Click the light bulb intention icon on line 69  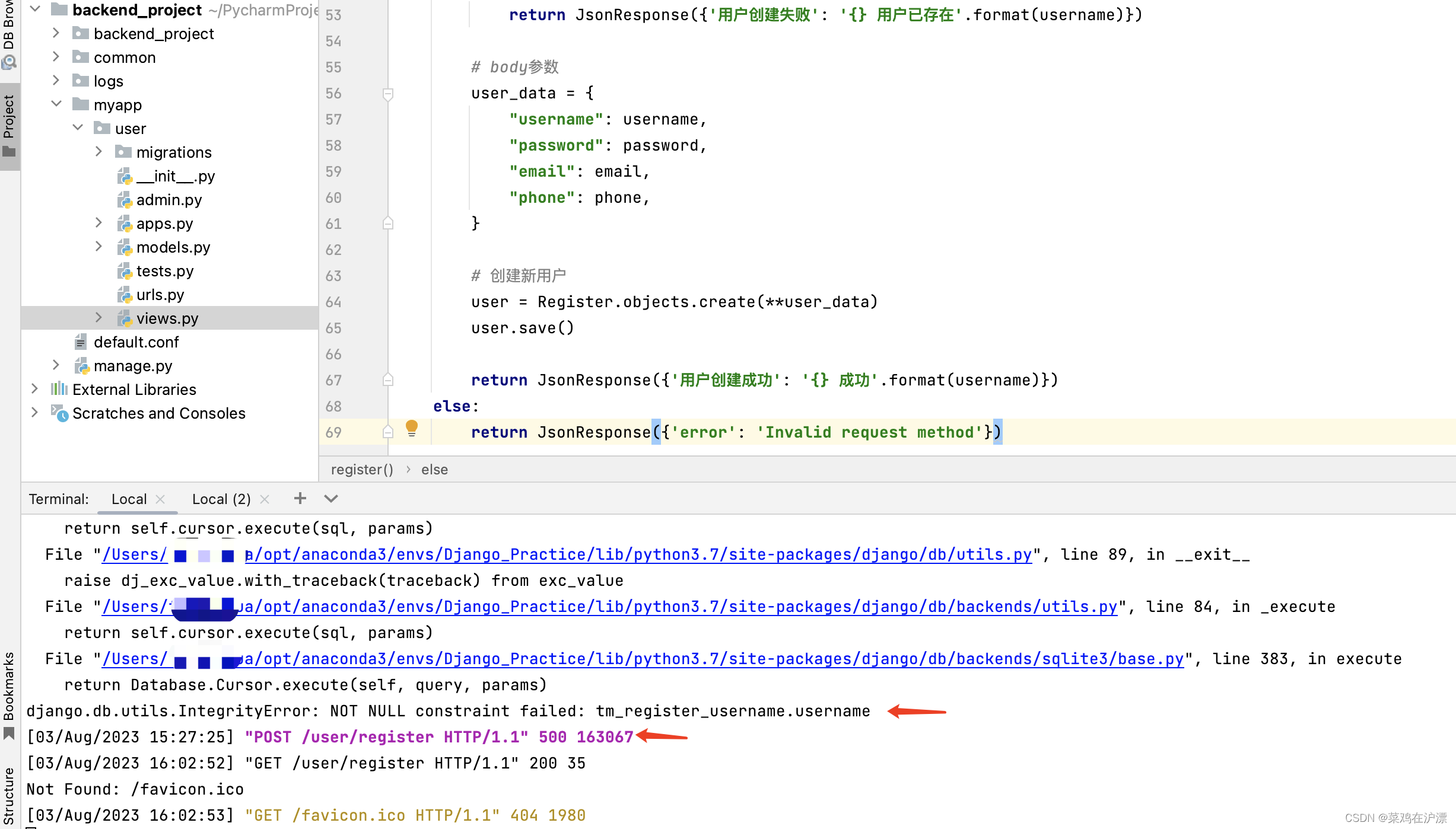[x=412, y=428]
